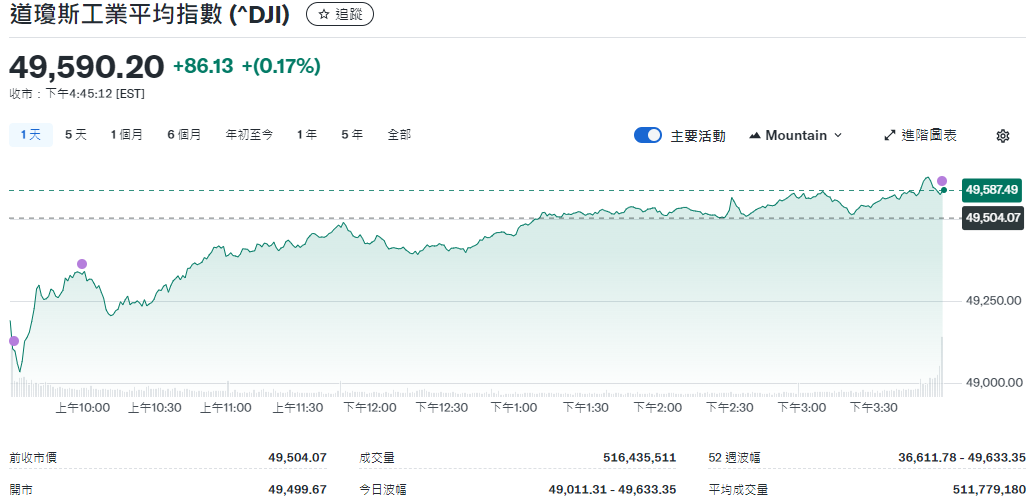This screenshot has height=501, width=1033.
Task: Switch to the 5天 range
Action: (x=76, y=135)
